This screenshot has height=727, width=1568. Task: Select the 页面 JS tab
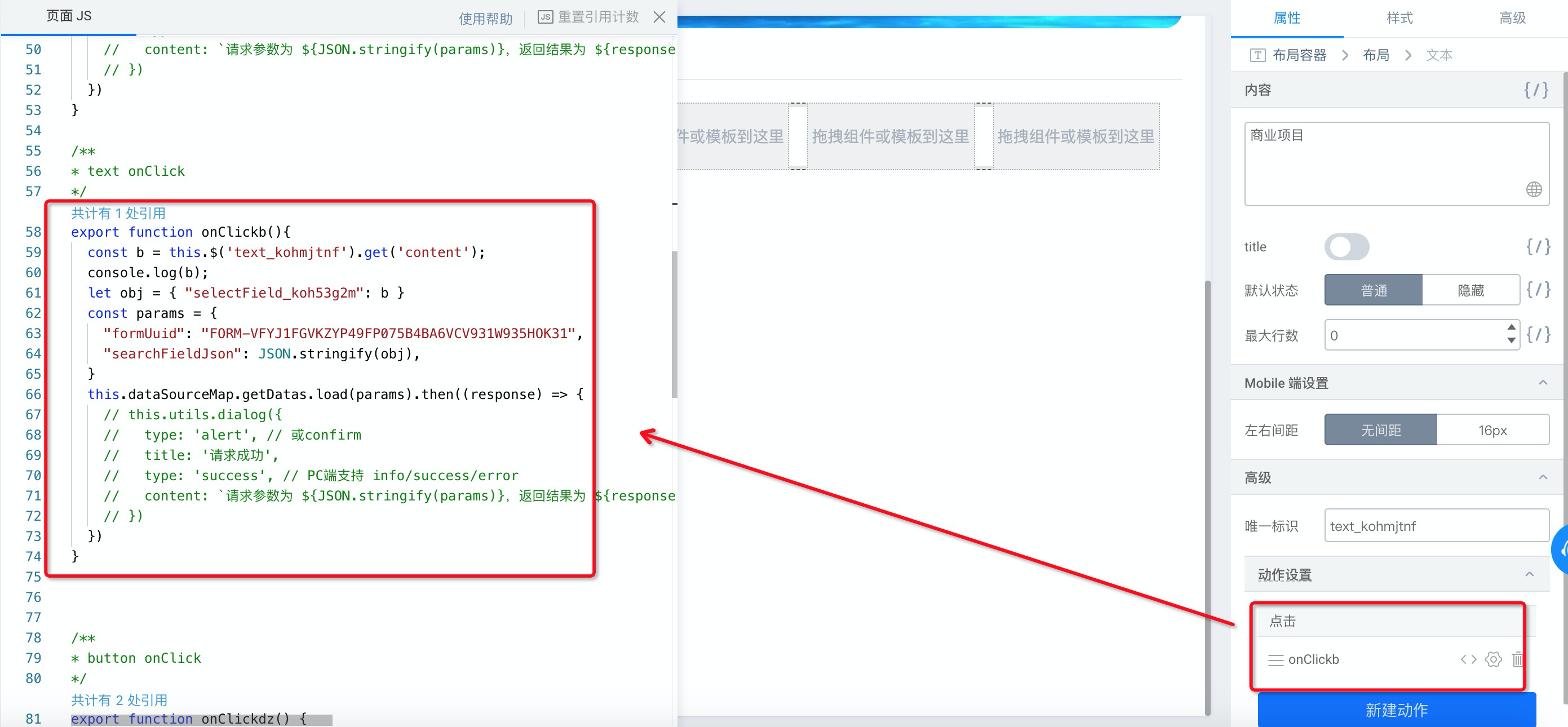69,16
